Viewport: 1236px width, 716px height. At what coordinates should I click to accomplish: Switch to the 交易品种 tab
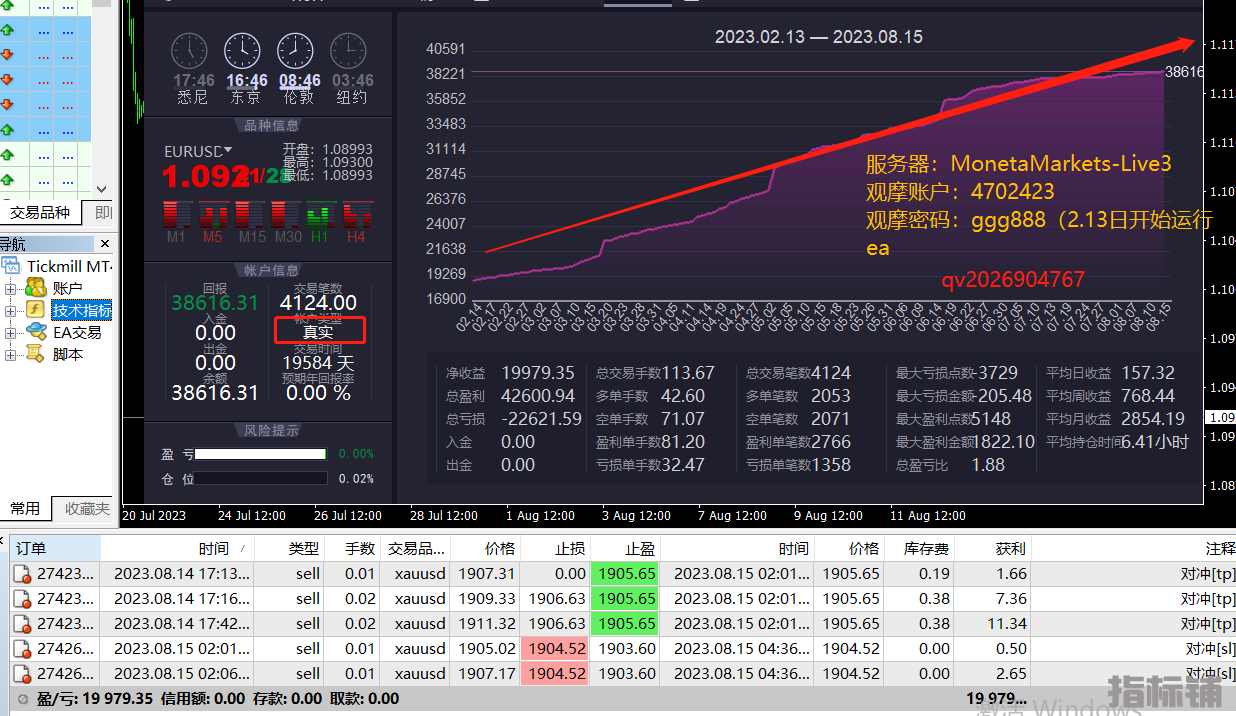(x=40, y=212)
